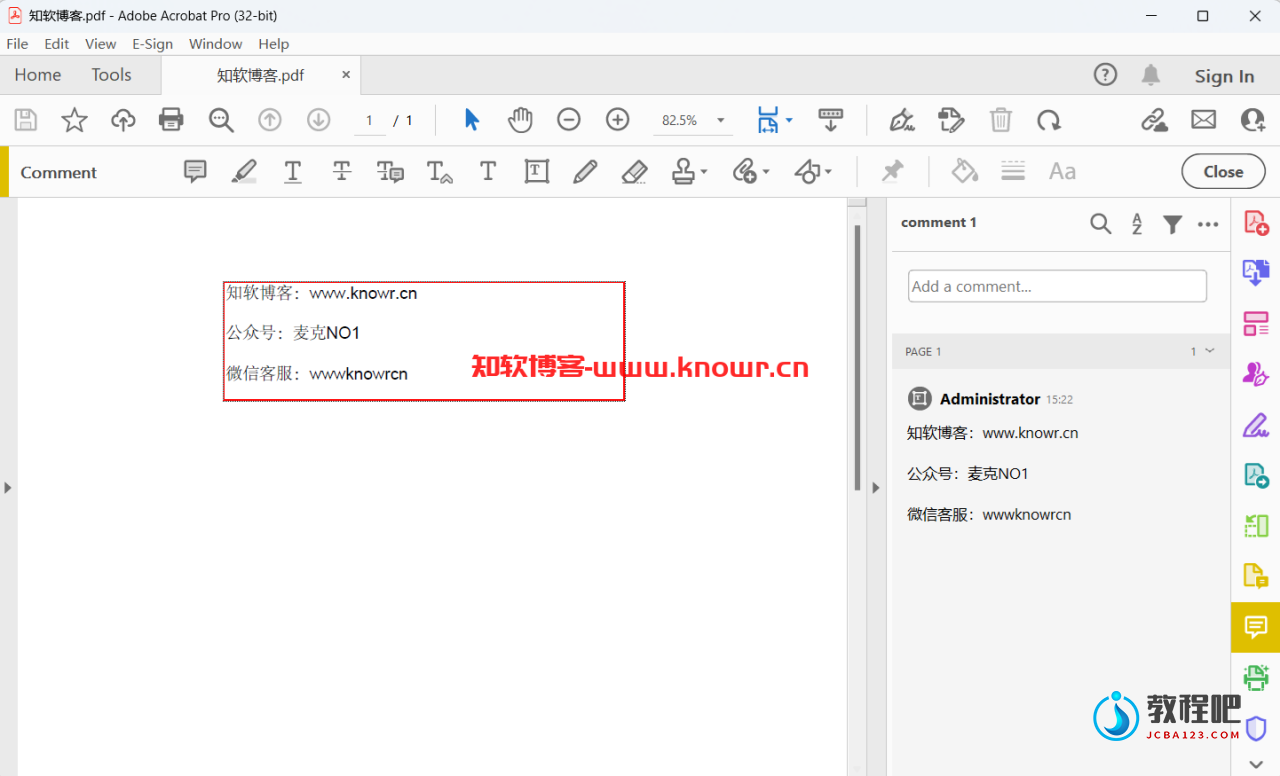Screen dimensions: 1280x776
Task: Open the drawing shapes dropdown
Action: [x=812, y=172]
